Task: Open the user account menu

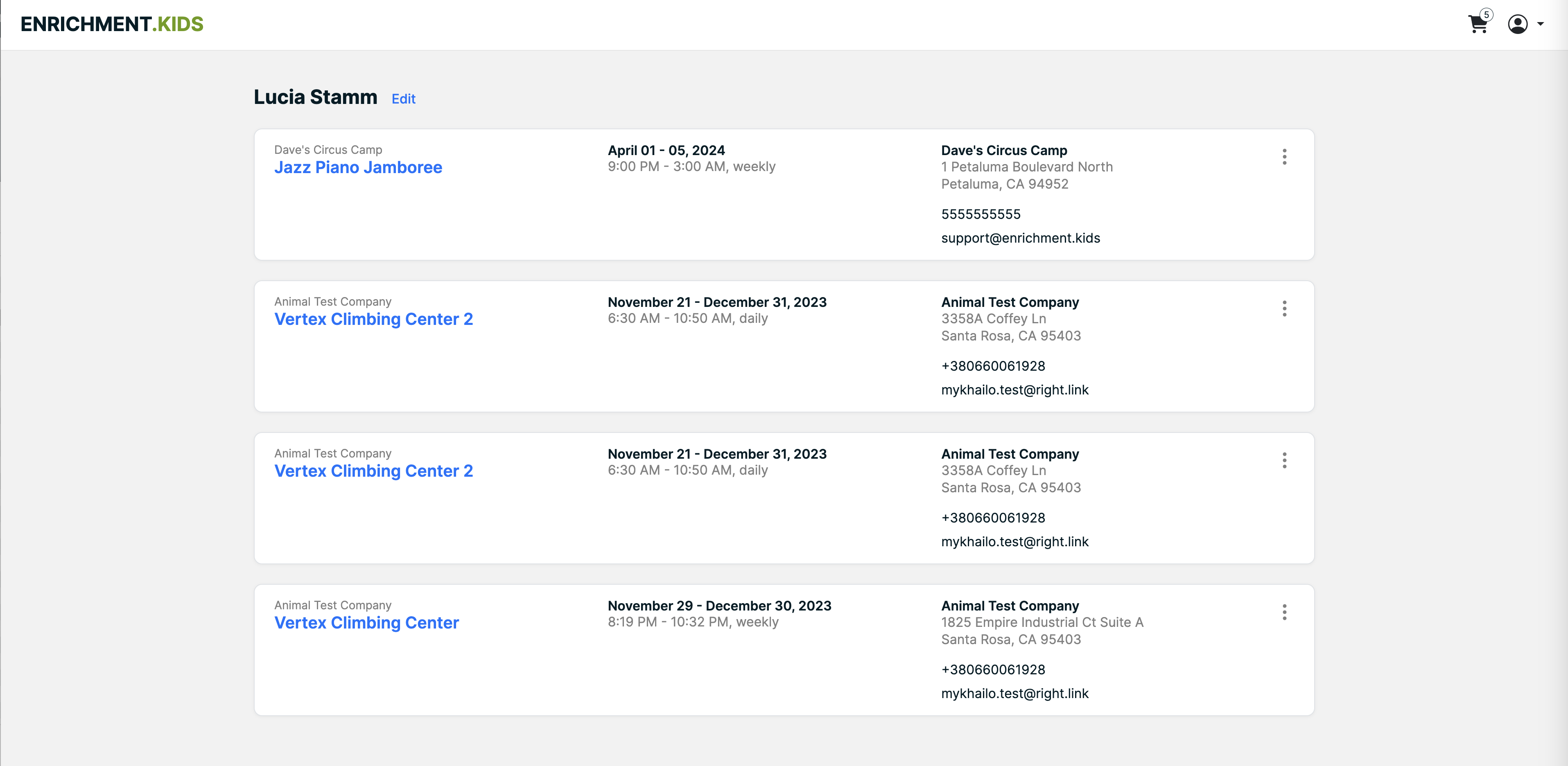Action: point(1525,24)
